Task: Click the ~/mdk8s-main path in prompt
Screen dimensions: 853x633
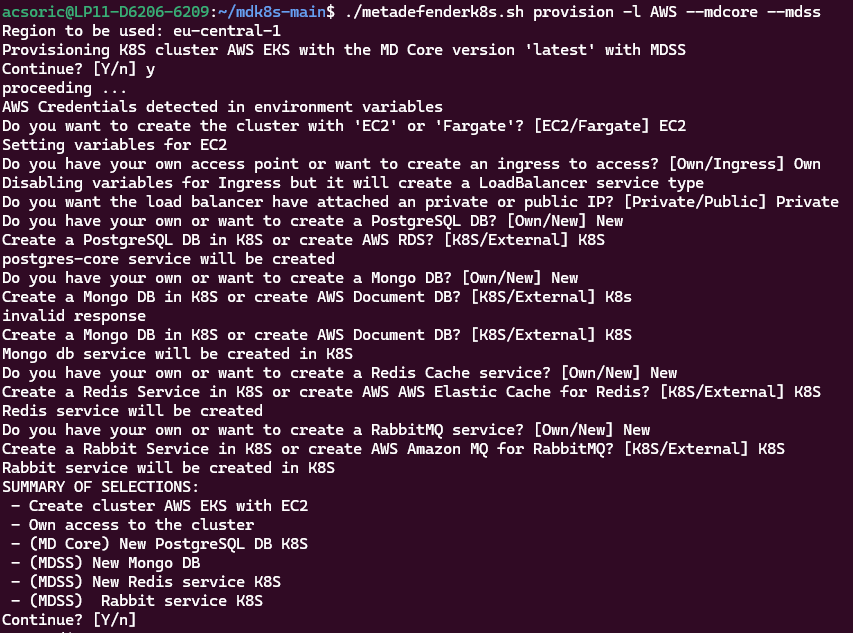Action: 271,11
